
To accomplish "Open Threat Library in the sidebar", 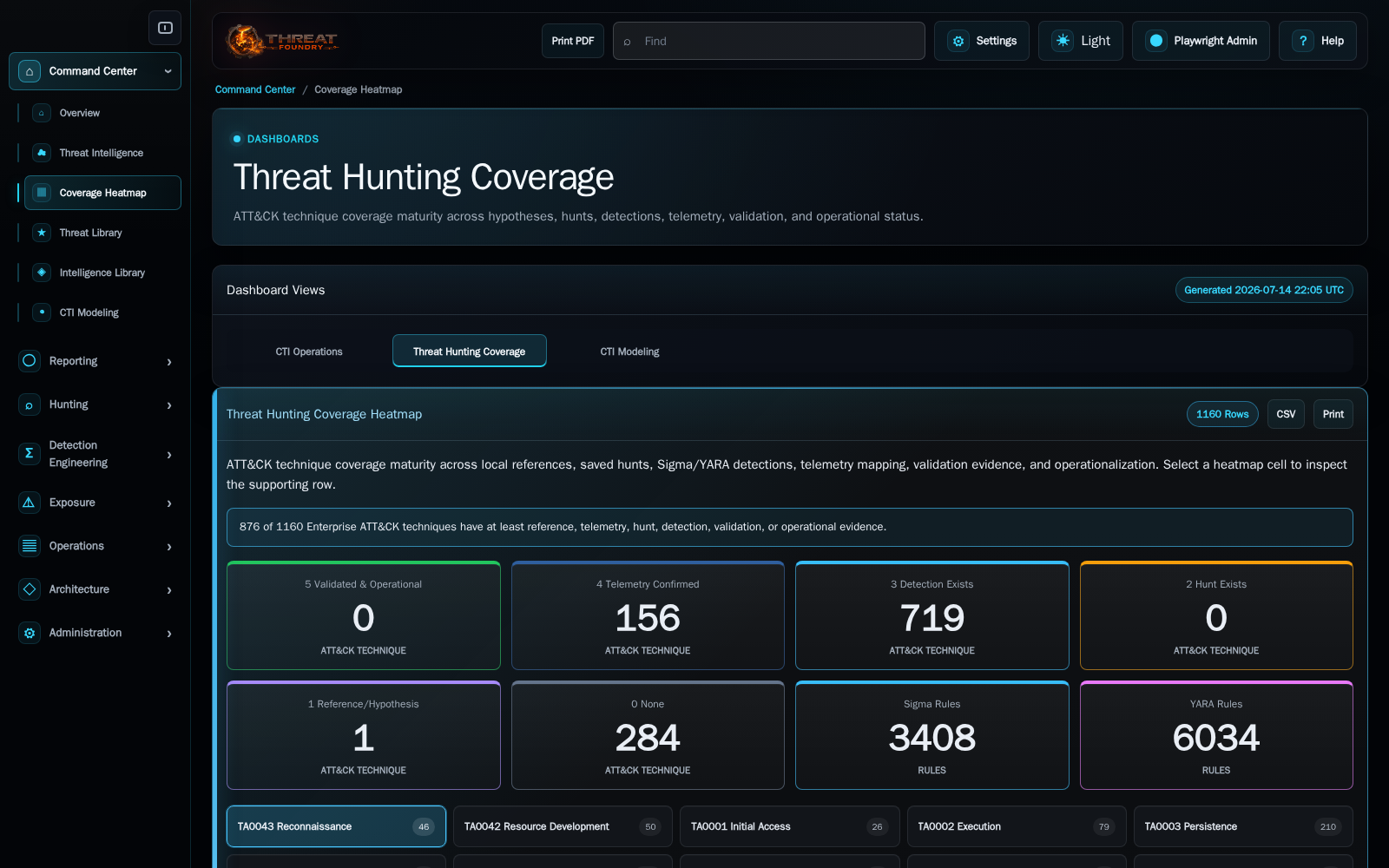I will [x=102, y=233].
